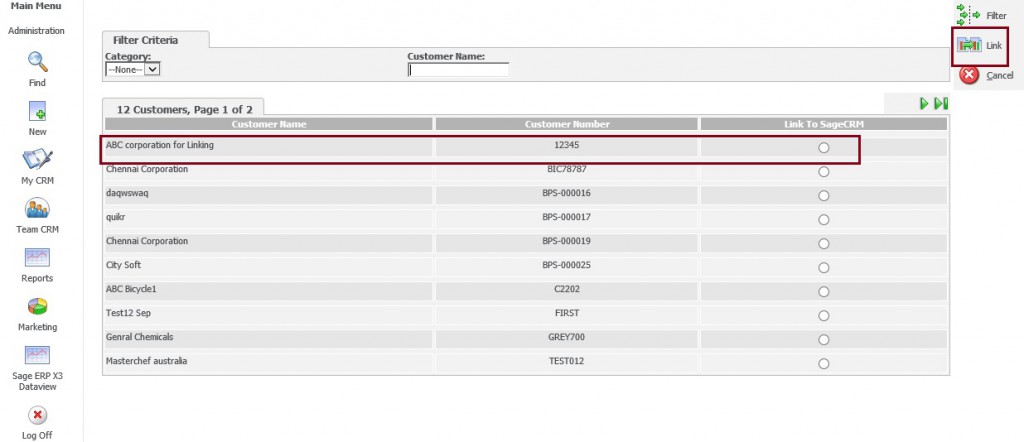Focus the Customer Name input field
The height and width of the screenshot is (442, 1024).
point(458,70)
